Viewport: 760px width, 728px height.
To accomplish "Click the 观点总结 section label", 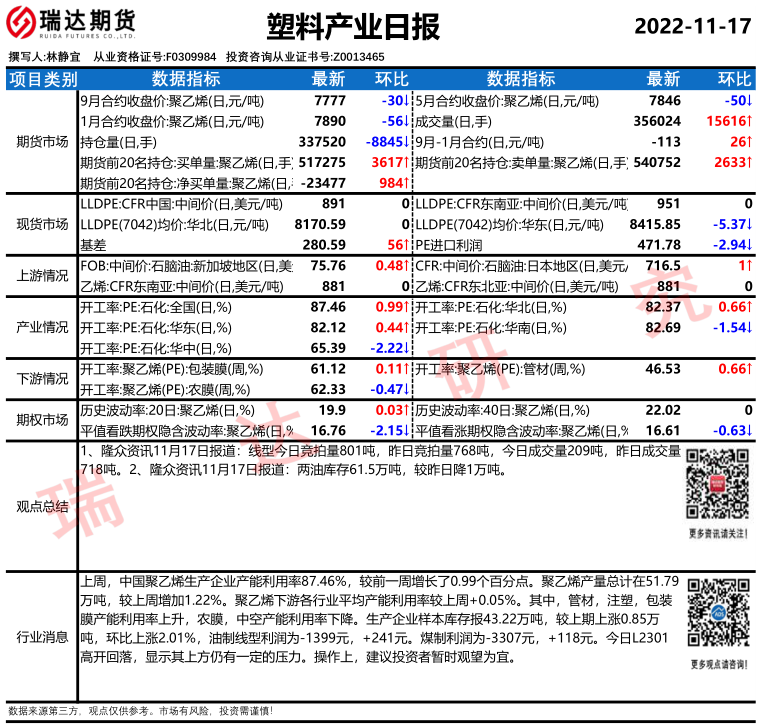I will (41, 506).
